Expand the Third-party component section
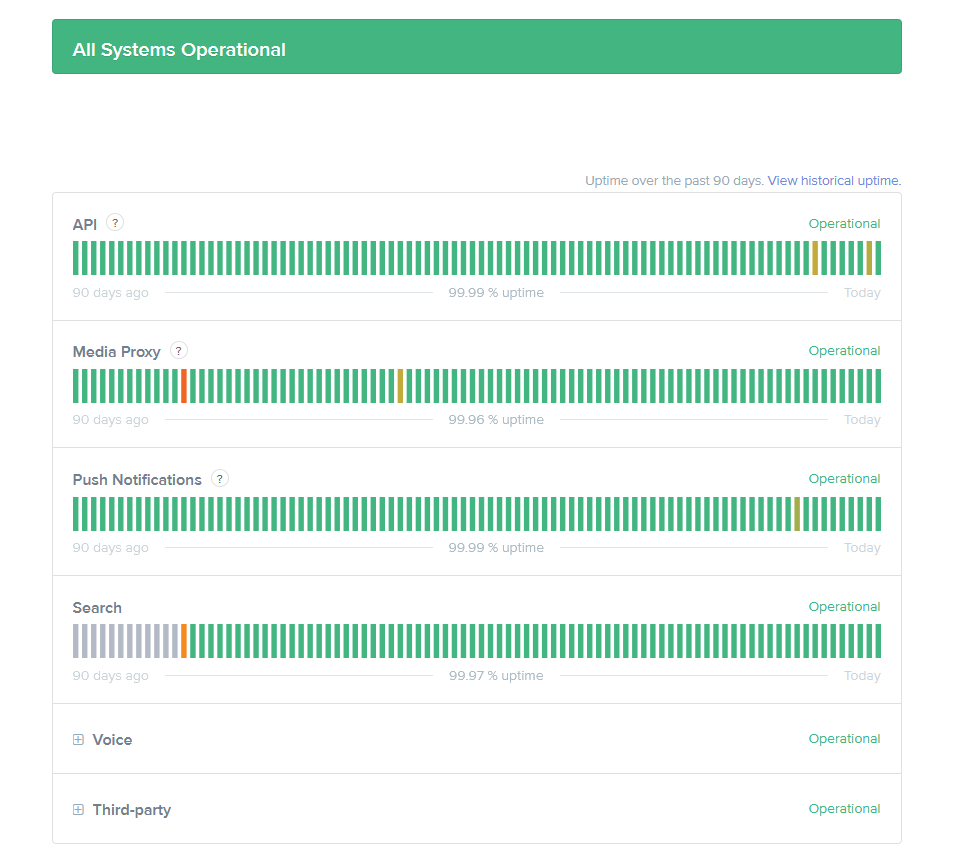 [x=78, y=809]
